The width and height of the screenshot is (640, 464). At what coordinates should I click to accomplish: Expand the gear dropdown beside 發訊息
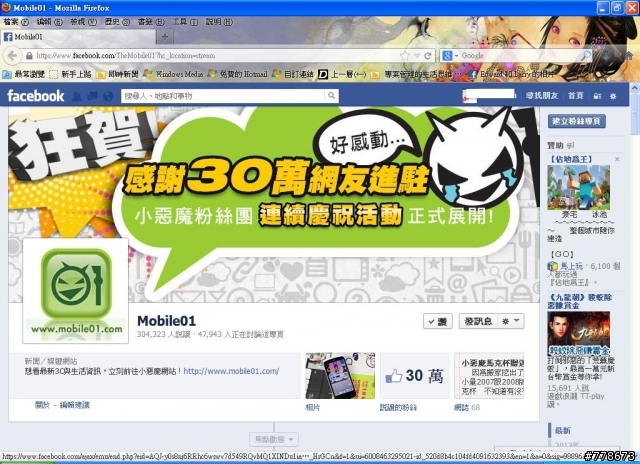[511, 322]
